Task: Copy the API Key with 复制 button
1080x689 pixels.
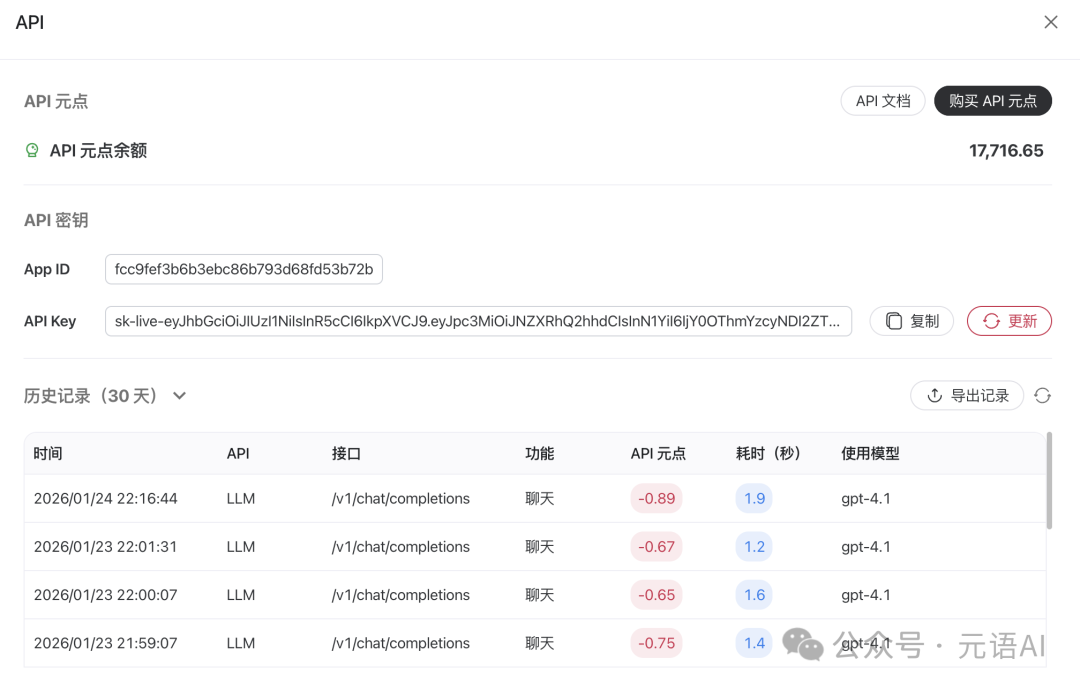Action: (x=911, y=321)
